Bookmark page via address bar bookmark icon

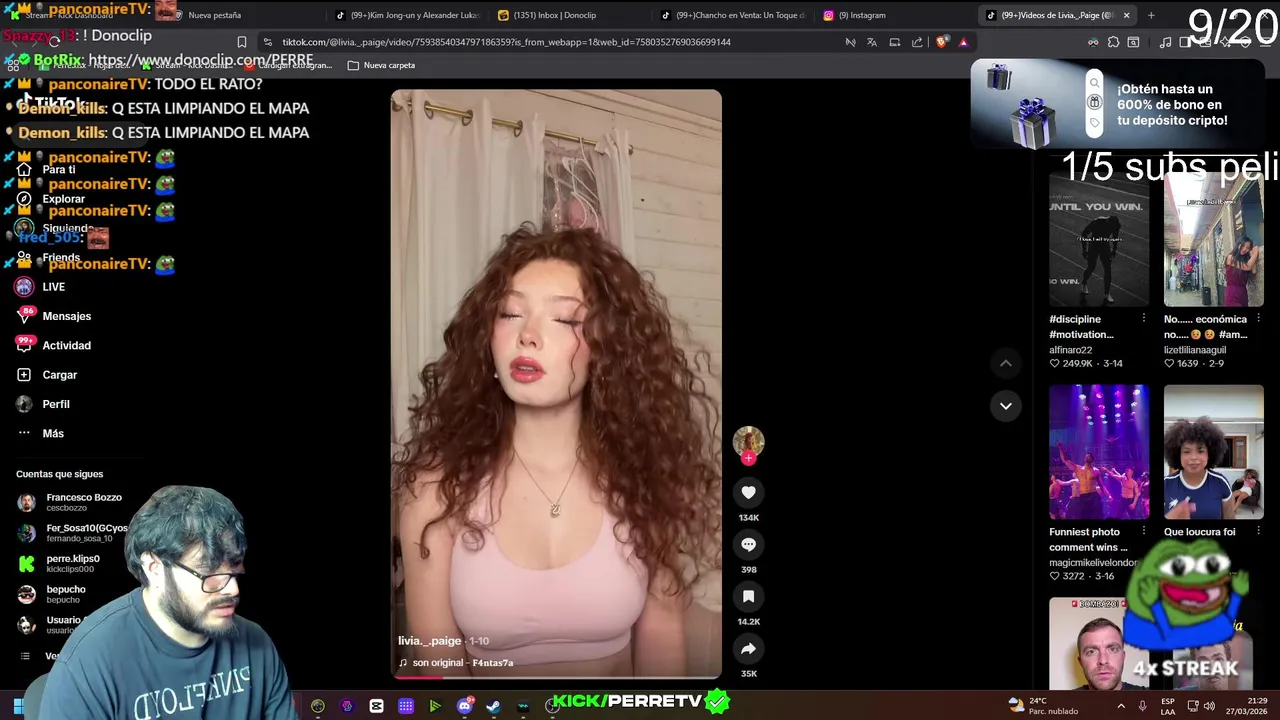coord(241,42)
